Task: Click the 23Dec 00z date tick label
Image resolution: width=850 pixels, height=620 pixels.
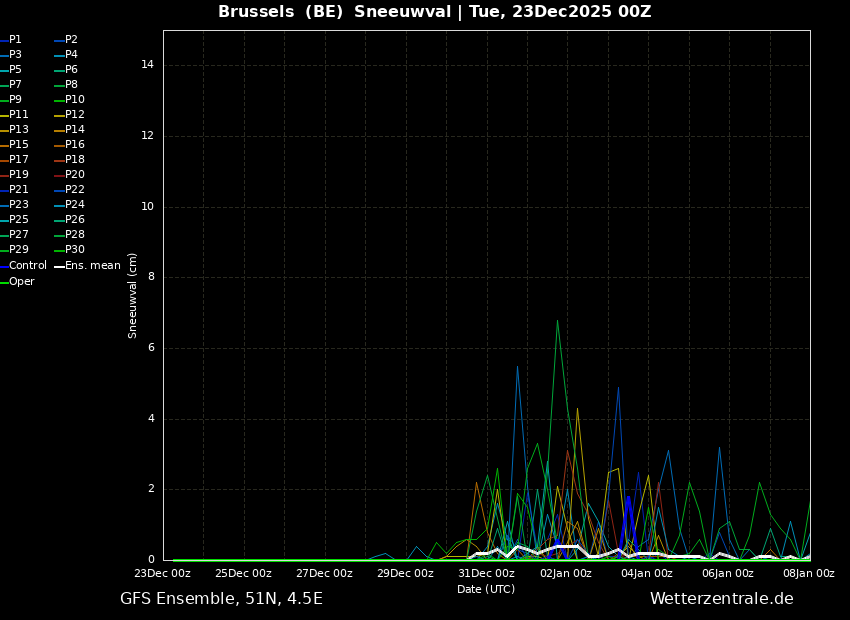Action: click(x=163, y=574)
